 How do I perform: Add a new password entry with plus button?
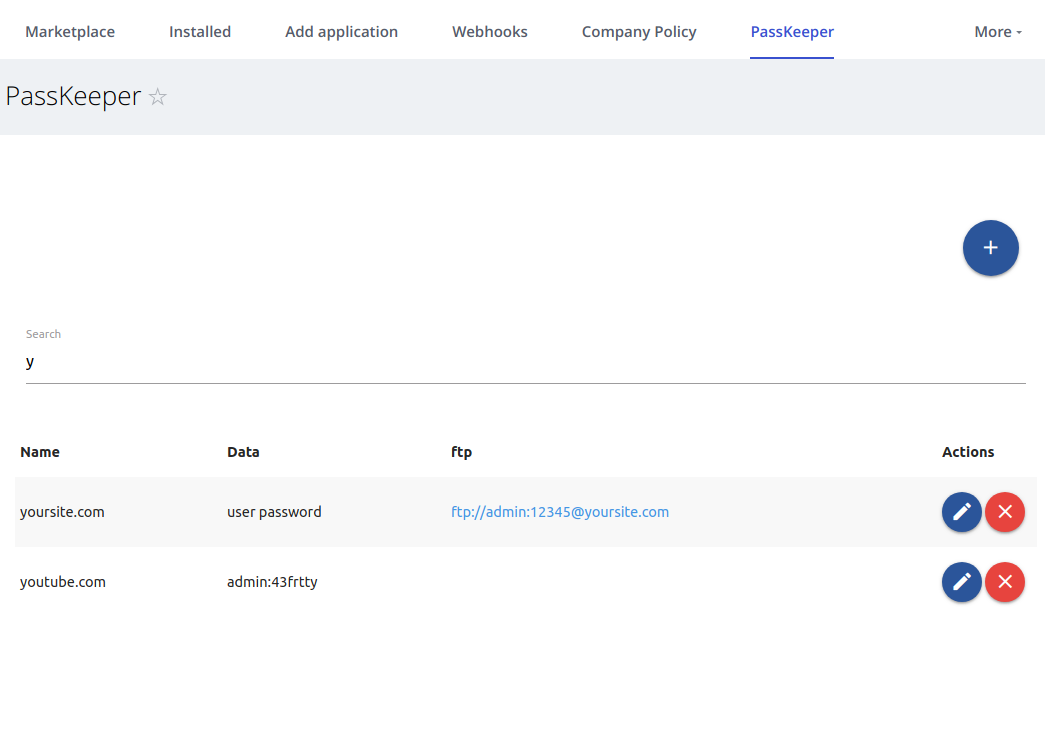coord(990,248)
